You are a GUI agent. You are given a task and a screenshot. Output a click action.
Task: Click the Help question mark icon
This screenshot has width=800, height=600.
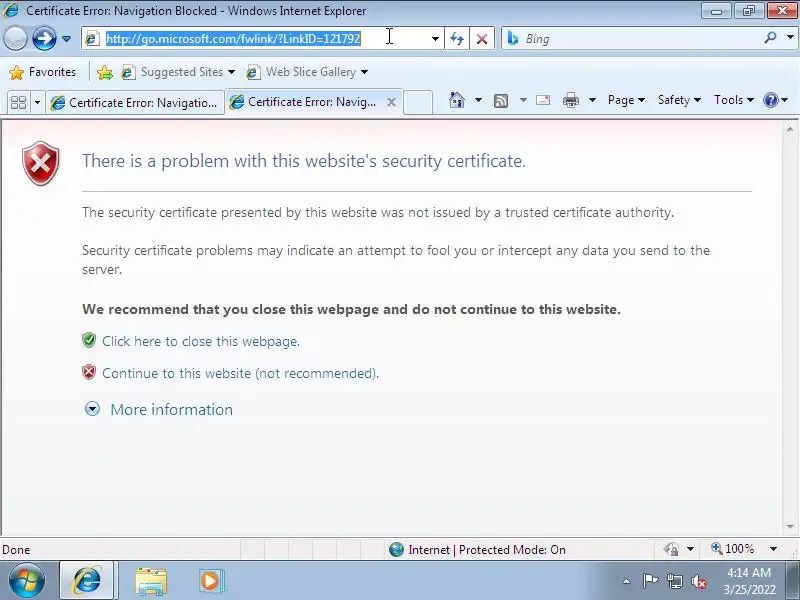coord(771,100)
